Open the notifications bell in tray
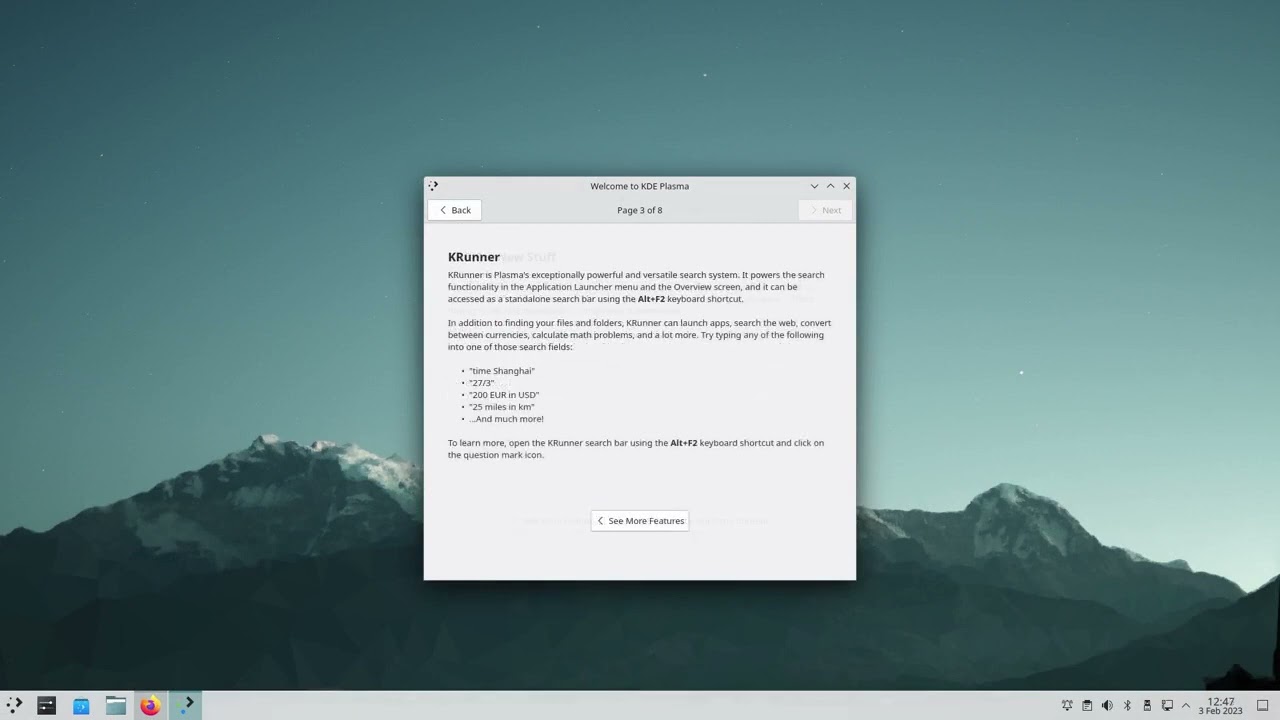Viewport: 1280px width, 720px height. [x=1067, y=706]
